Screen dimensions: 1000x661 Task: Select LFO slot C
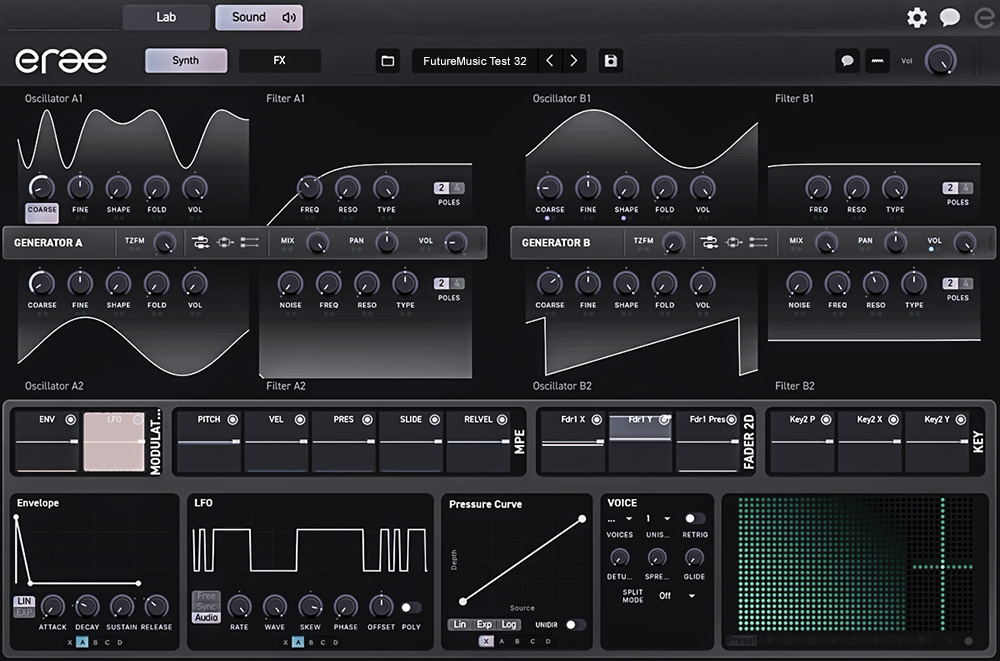(x=323, y=642)
